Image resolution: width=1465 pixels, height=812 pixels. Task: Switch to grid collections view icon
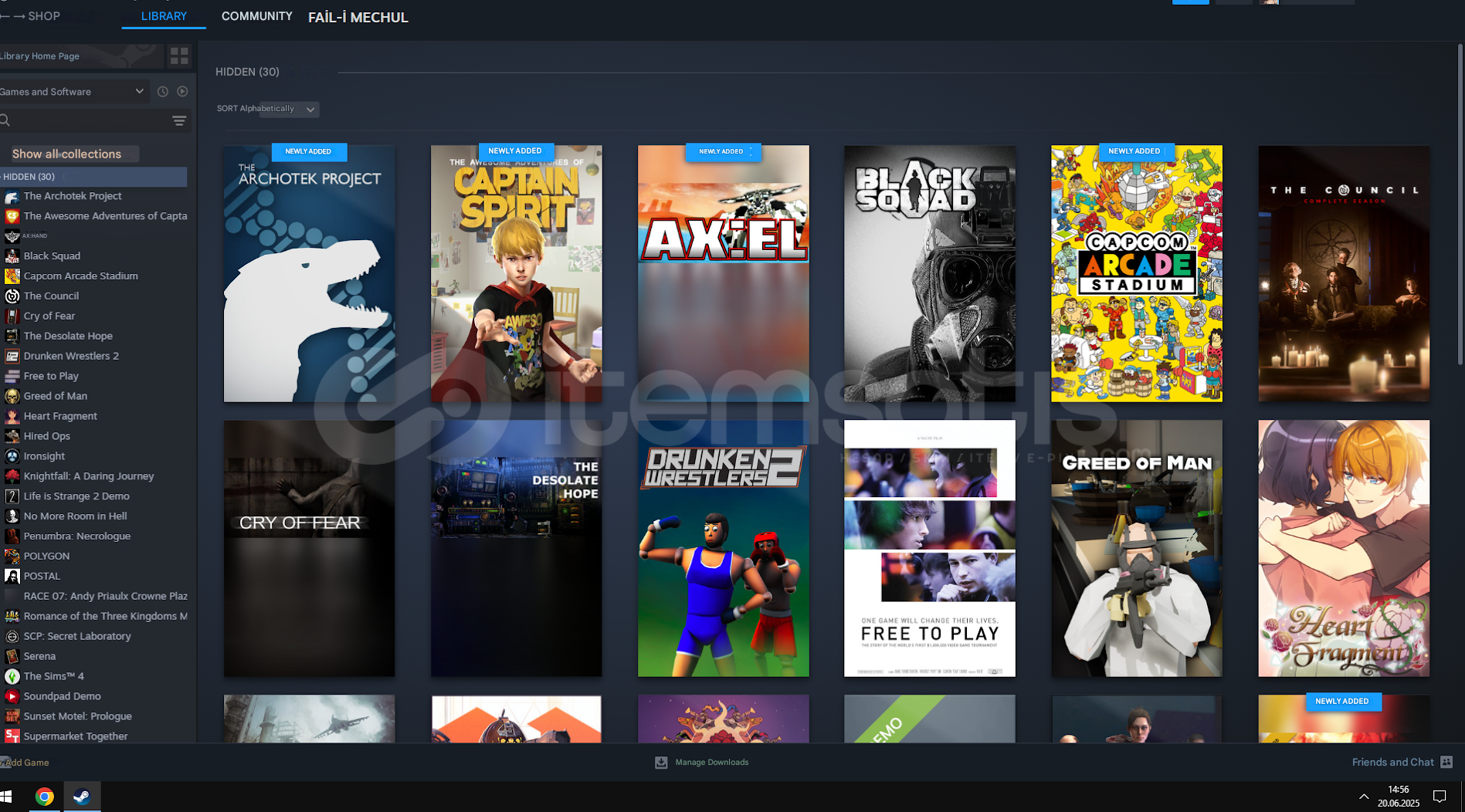[x=179, y=56]
